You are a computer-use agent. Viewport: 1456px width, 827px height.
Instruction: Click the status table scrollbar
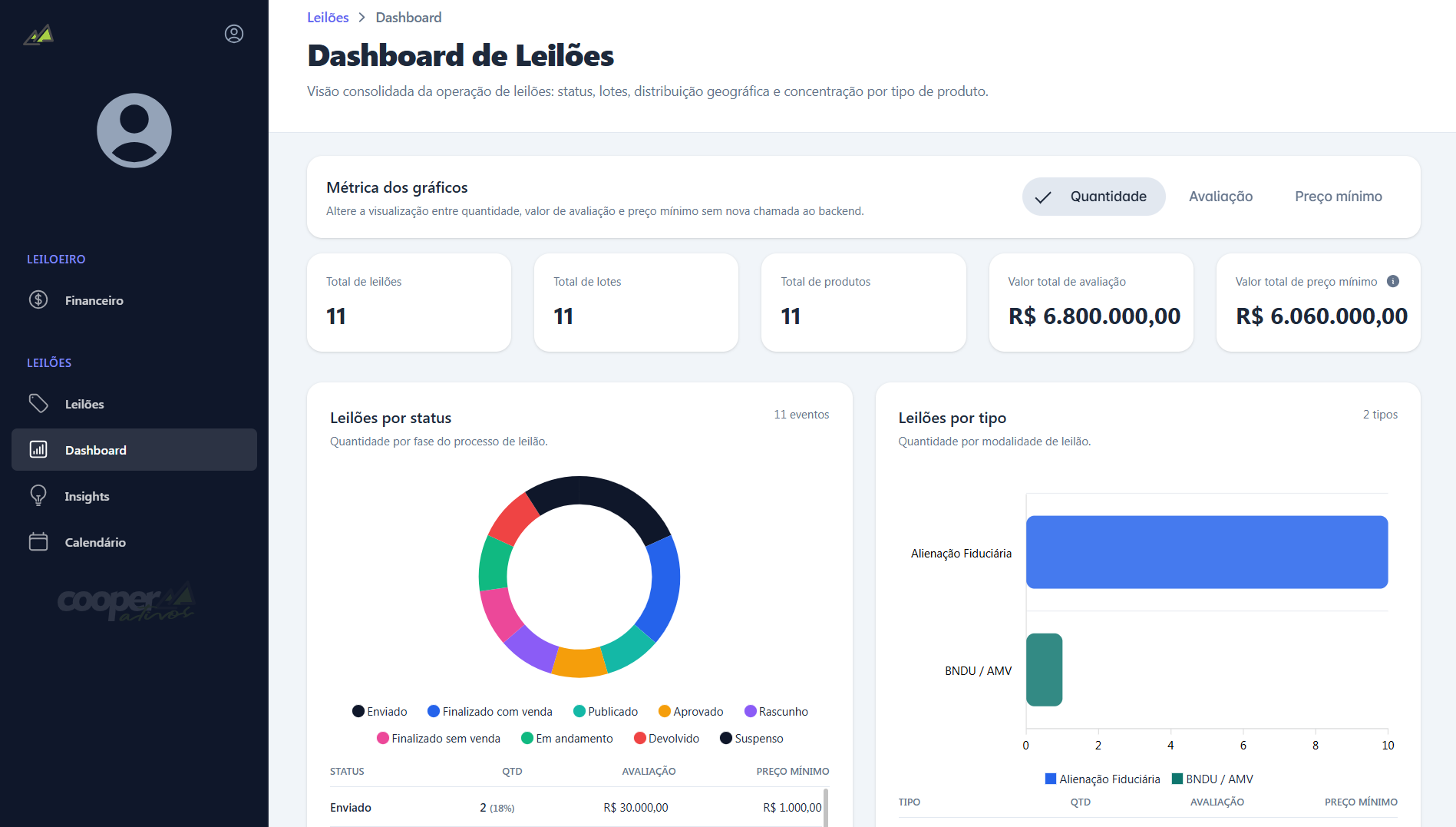[826, 807]
